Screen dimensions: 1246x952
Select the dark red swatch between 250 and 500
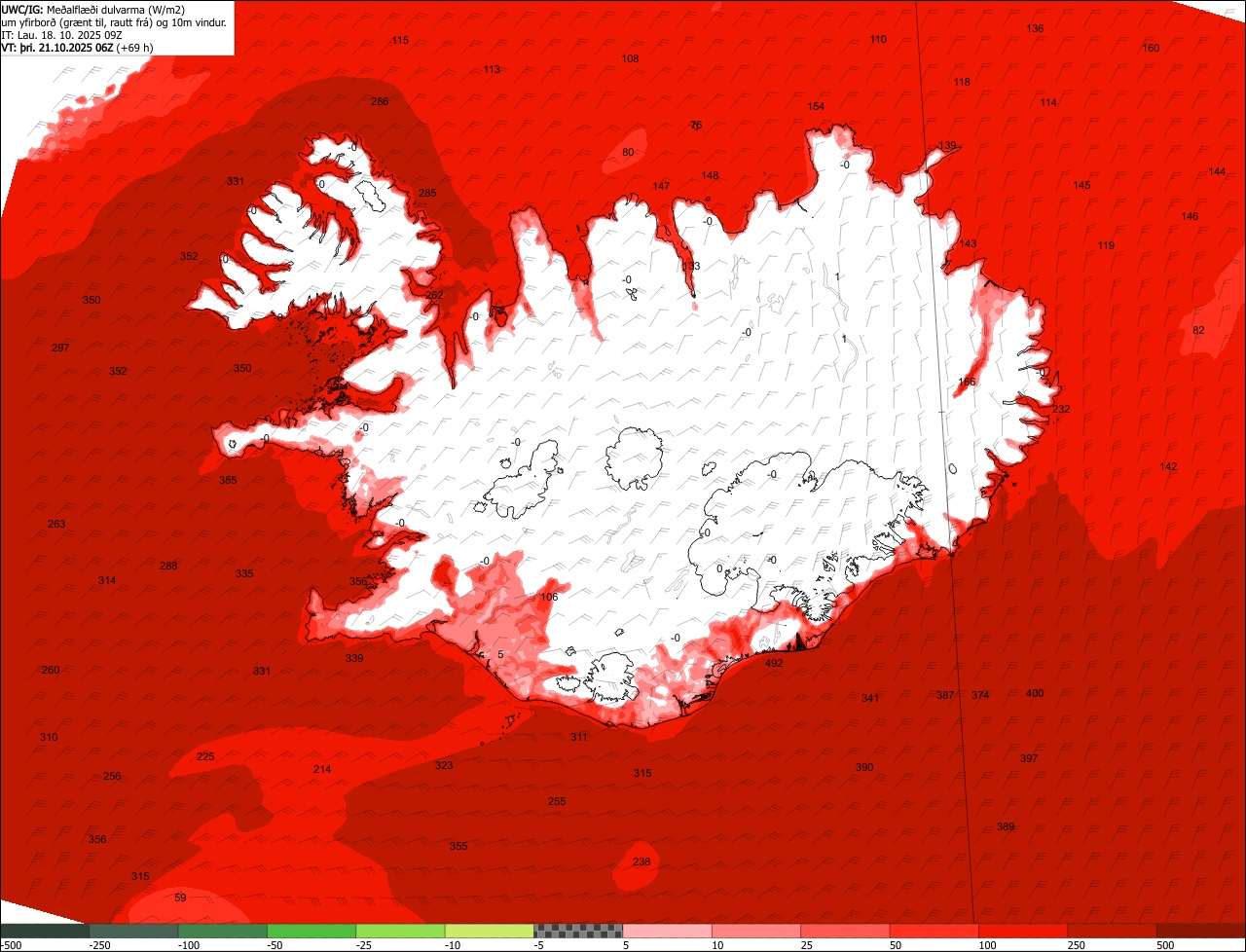point(1112,931)
